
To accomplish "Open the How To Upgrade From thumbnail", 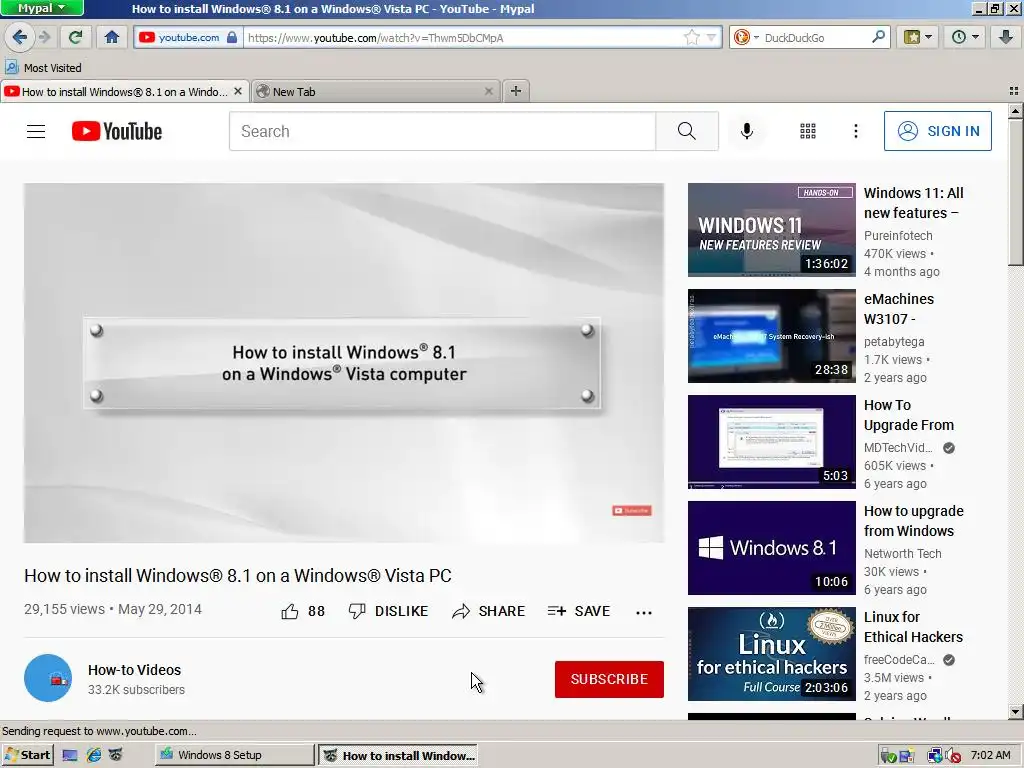I will [771, 441].
